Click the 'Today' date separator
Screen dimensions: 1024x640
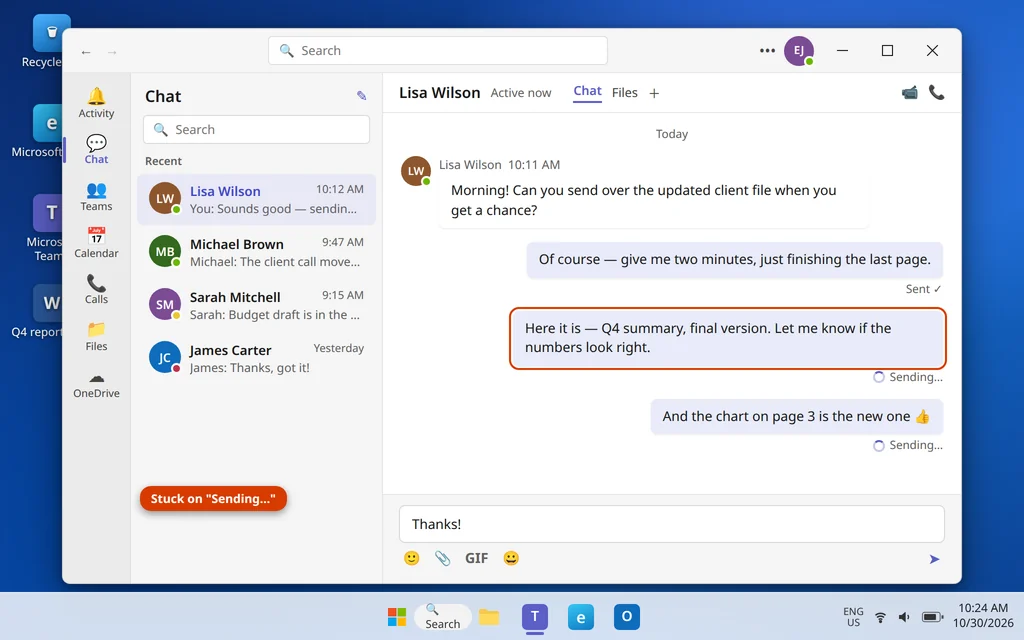click(x=672, y=134)
